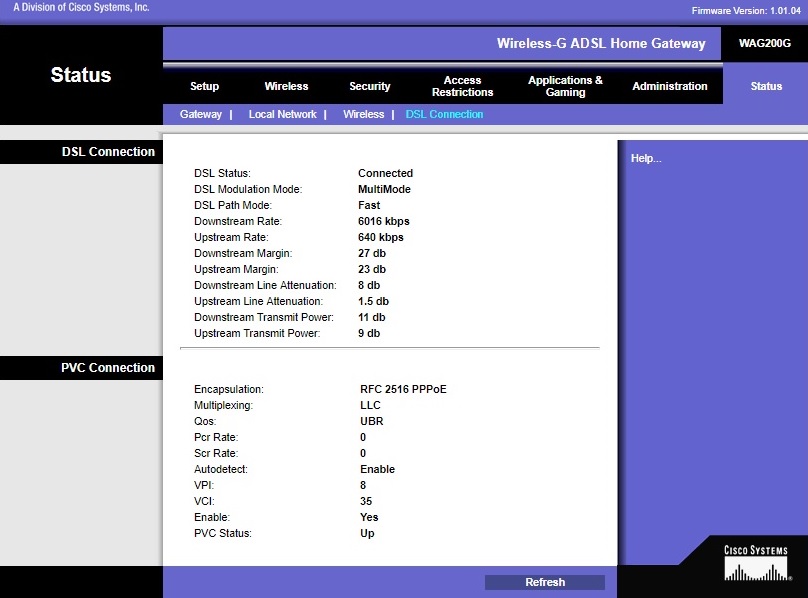
Task: Go to the Wireless main navigation tab
Action: pos(286,86)
